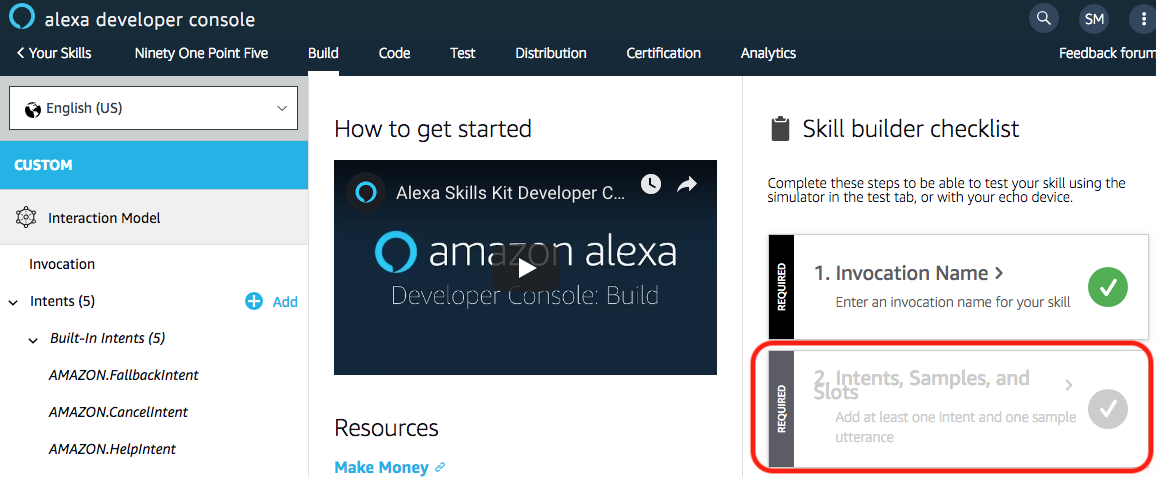The width and height of the screenshot is (1156, 477).
Task: Open AMAZON.FallbackIntent
Action: [x=124, y=375]
